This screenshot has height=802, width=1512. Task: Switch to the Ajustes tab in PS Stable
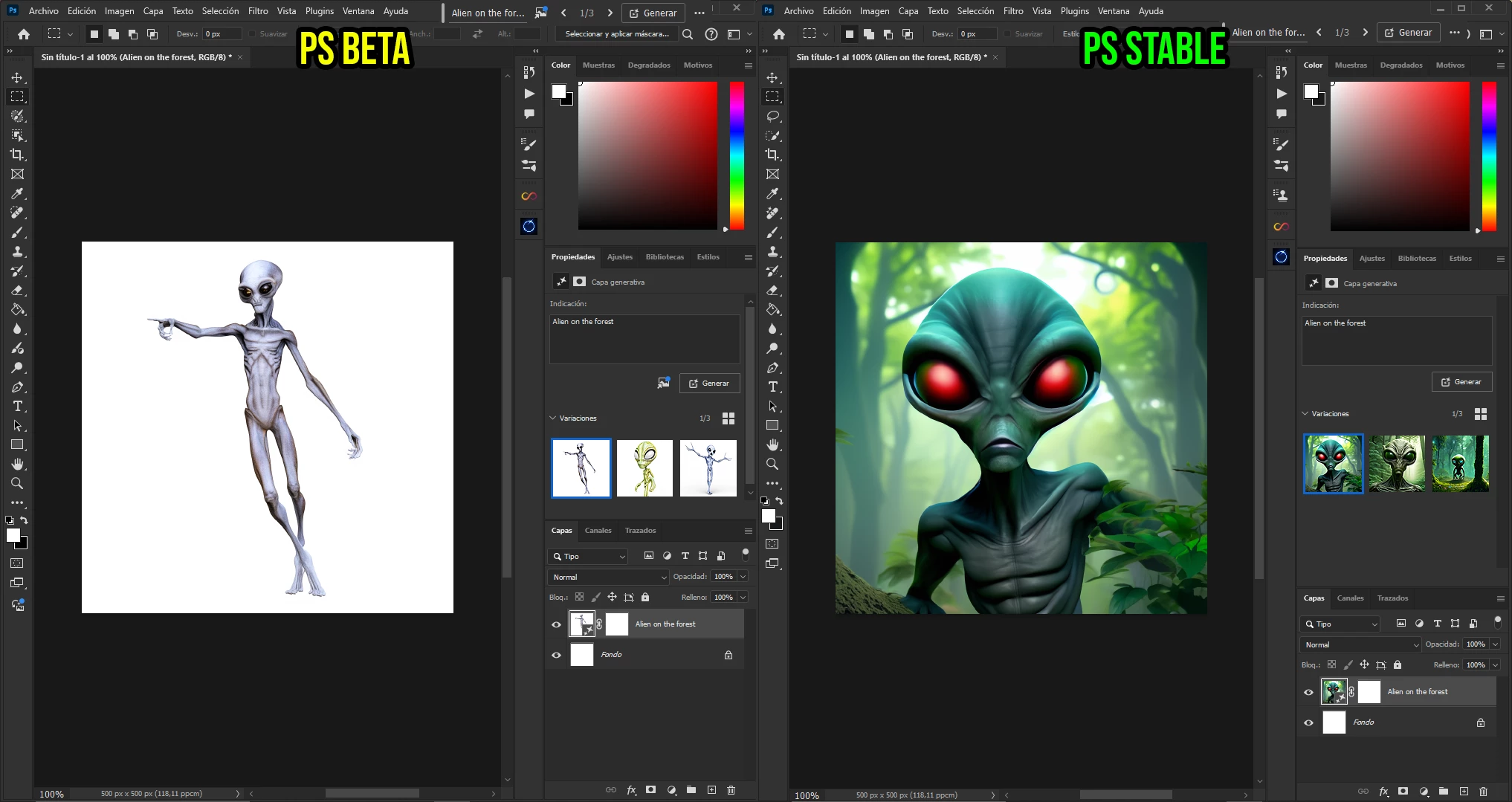tap(1372, 259)
